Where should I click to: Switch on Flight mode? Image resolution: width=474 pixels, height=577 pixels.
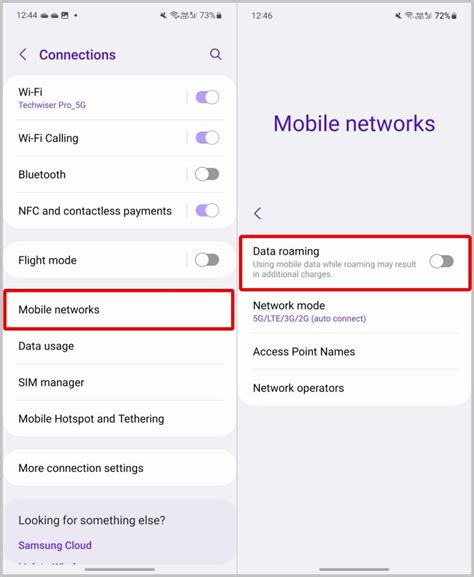[207, 260]
